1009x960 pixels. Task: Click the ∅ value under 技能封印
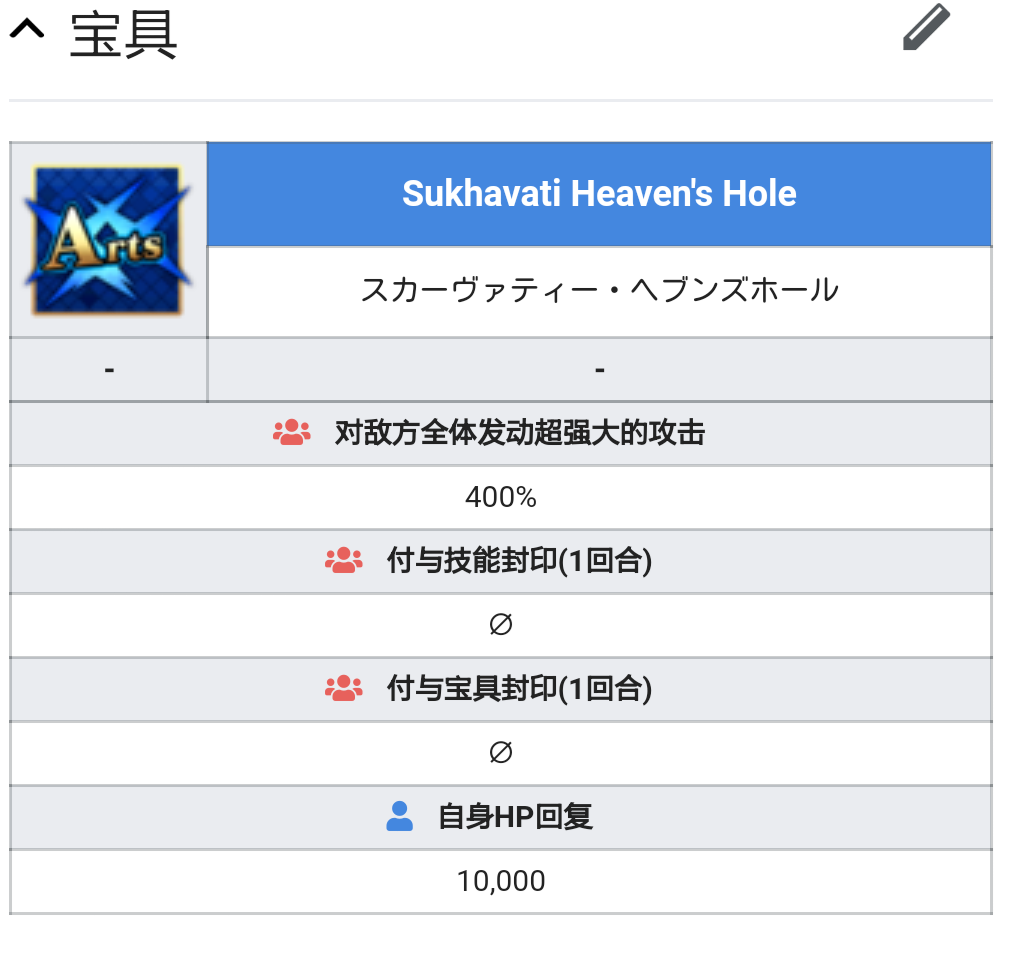(x=501, y=625)
